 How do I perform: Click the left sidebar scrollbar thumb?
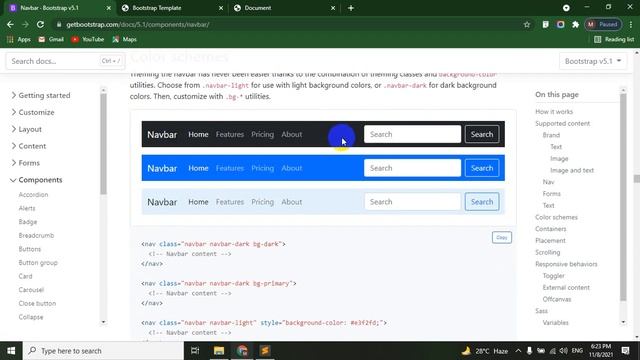pos(103,144)
